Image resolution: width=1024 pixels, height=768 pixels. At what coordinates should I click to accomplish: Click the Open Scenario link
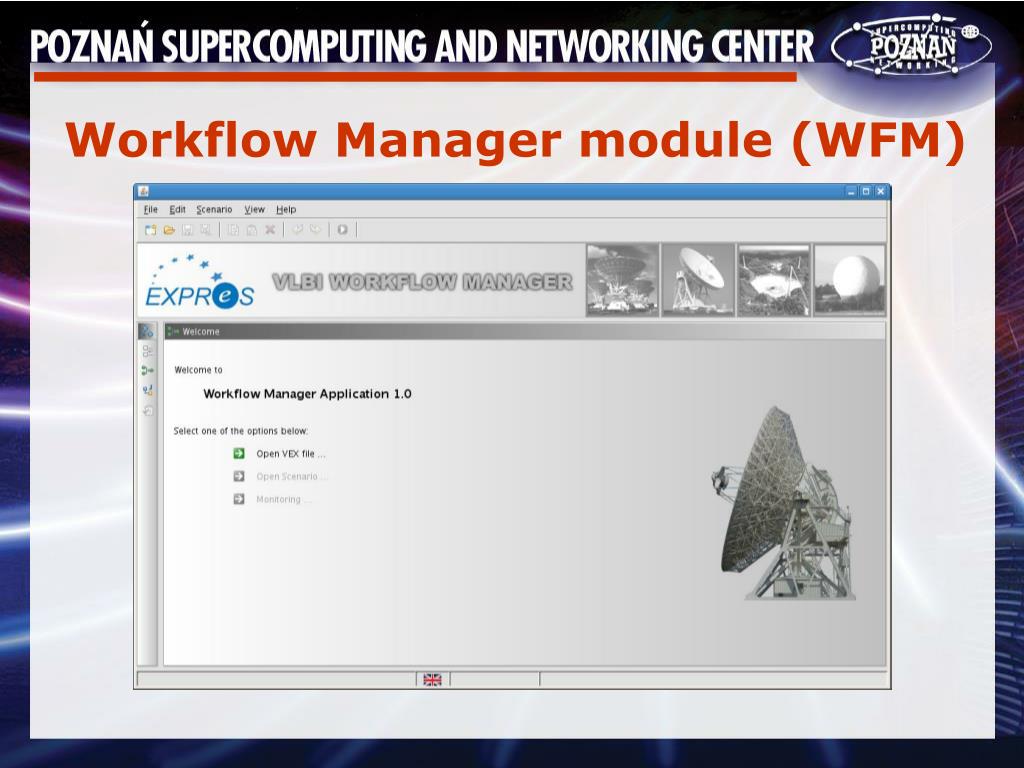click(292, 477)
